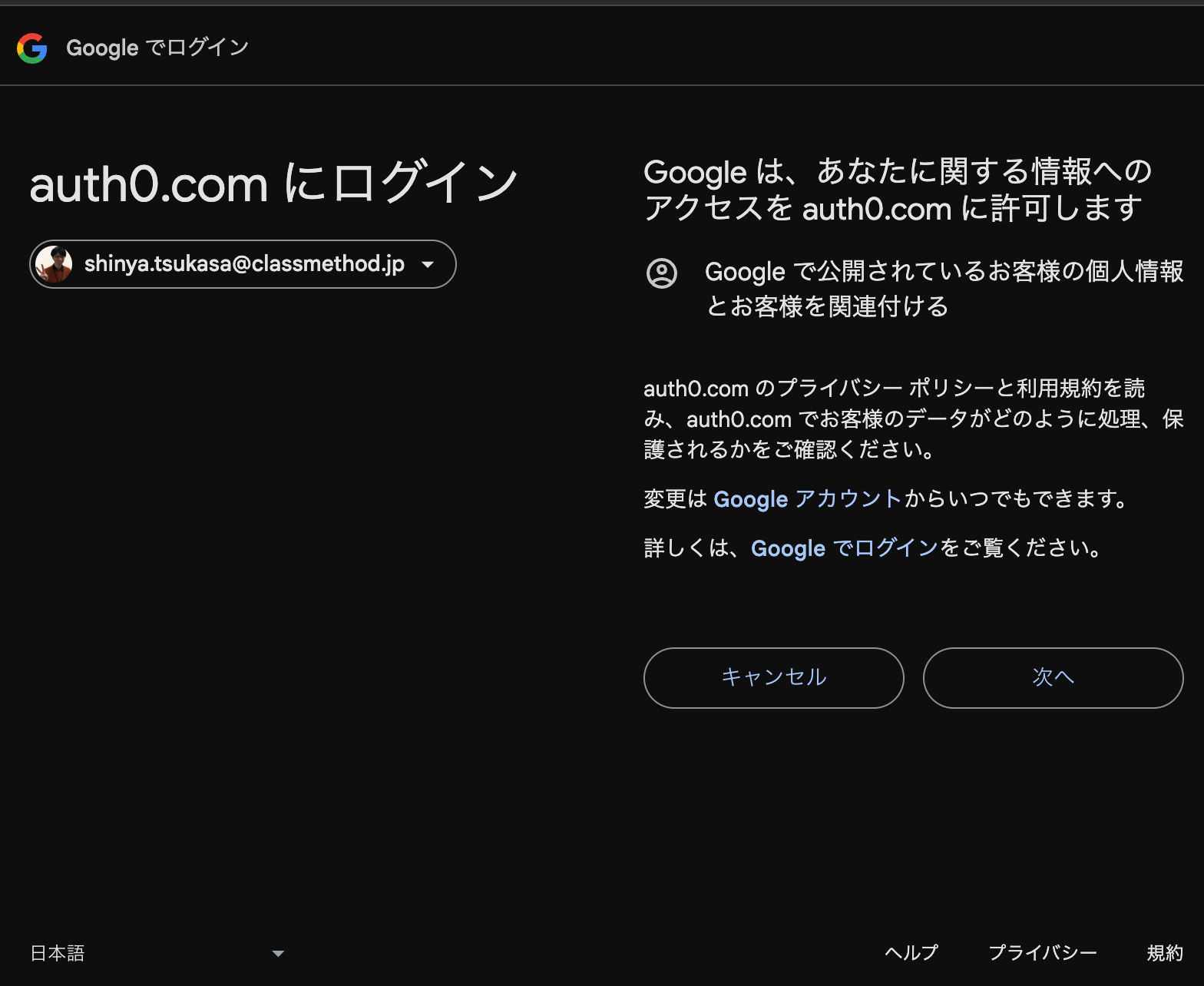Click the paragraph starting auth0.com のプライバシー ポリシー
The width and height of the screenshot is (1204, 986).
point(913,419)
